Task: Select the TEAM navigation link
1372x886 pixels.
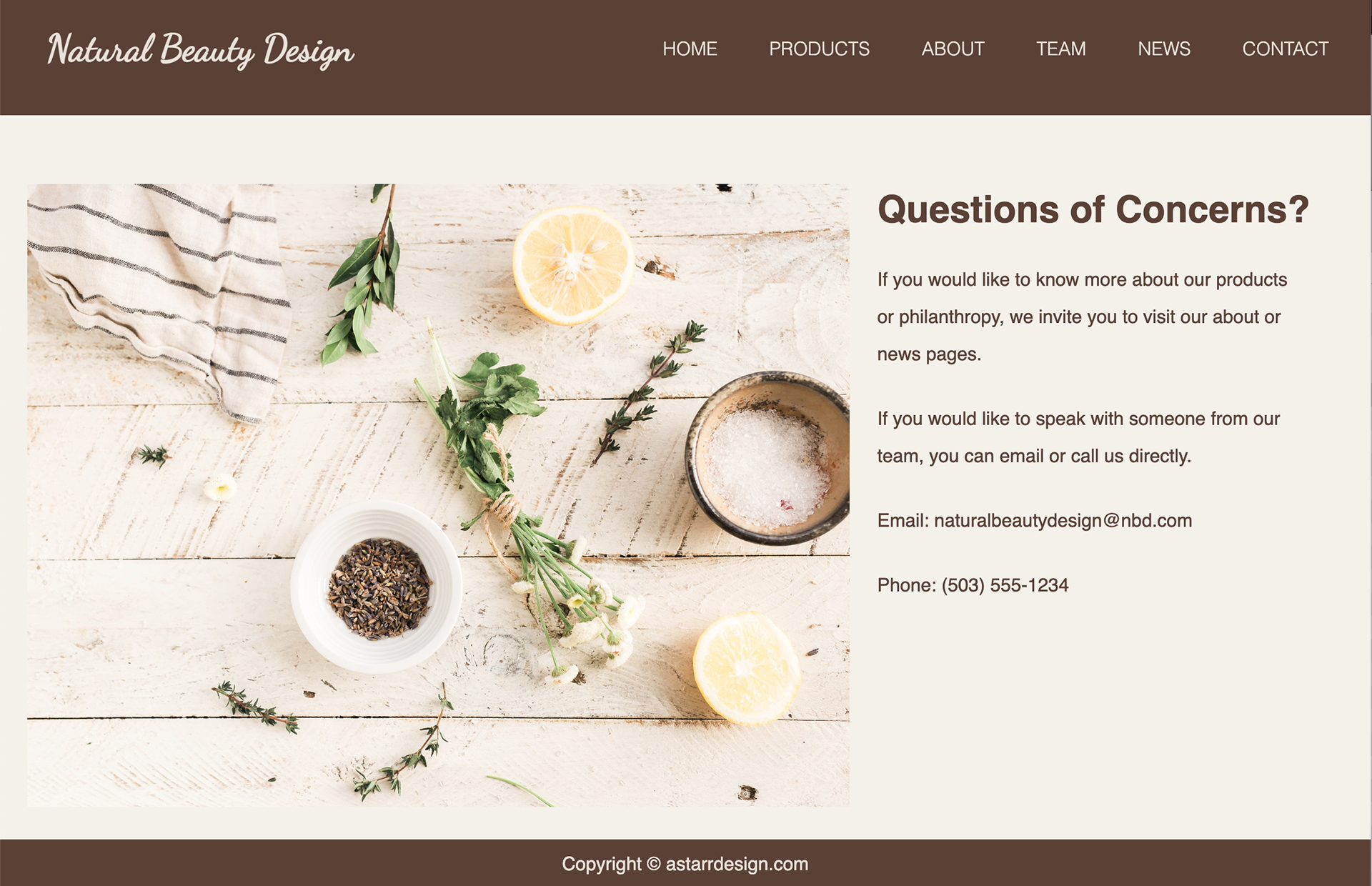Action: 1060,49
